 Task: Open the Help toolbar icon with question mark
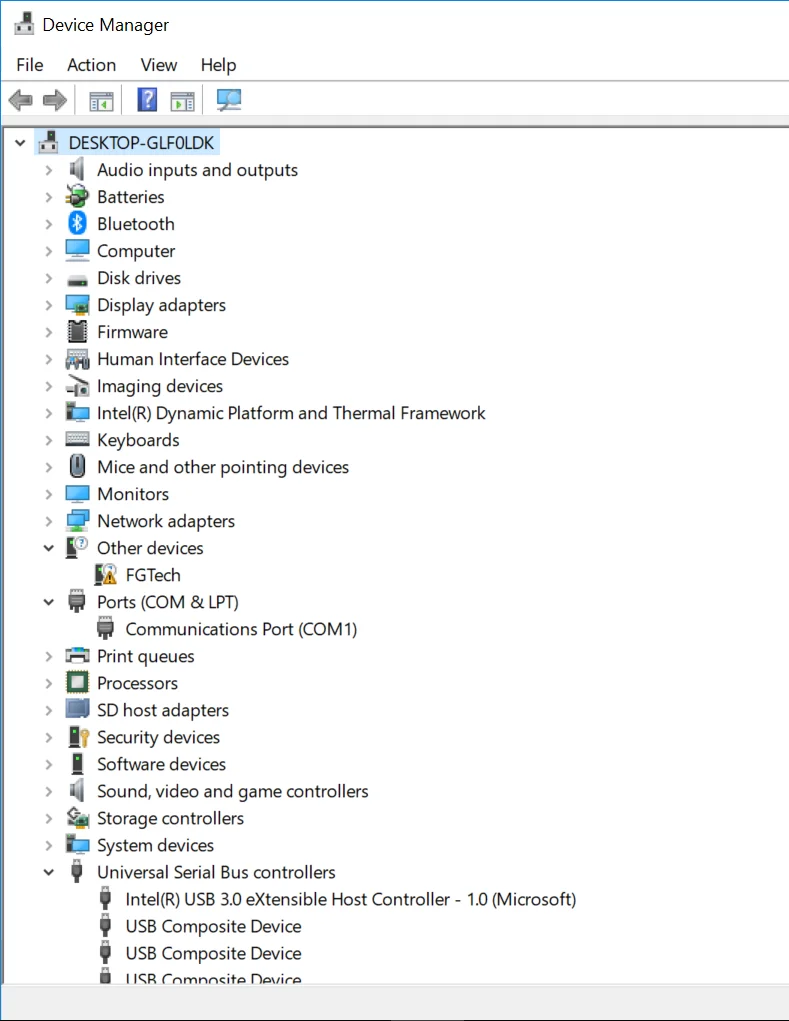(x=147, y=100)
